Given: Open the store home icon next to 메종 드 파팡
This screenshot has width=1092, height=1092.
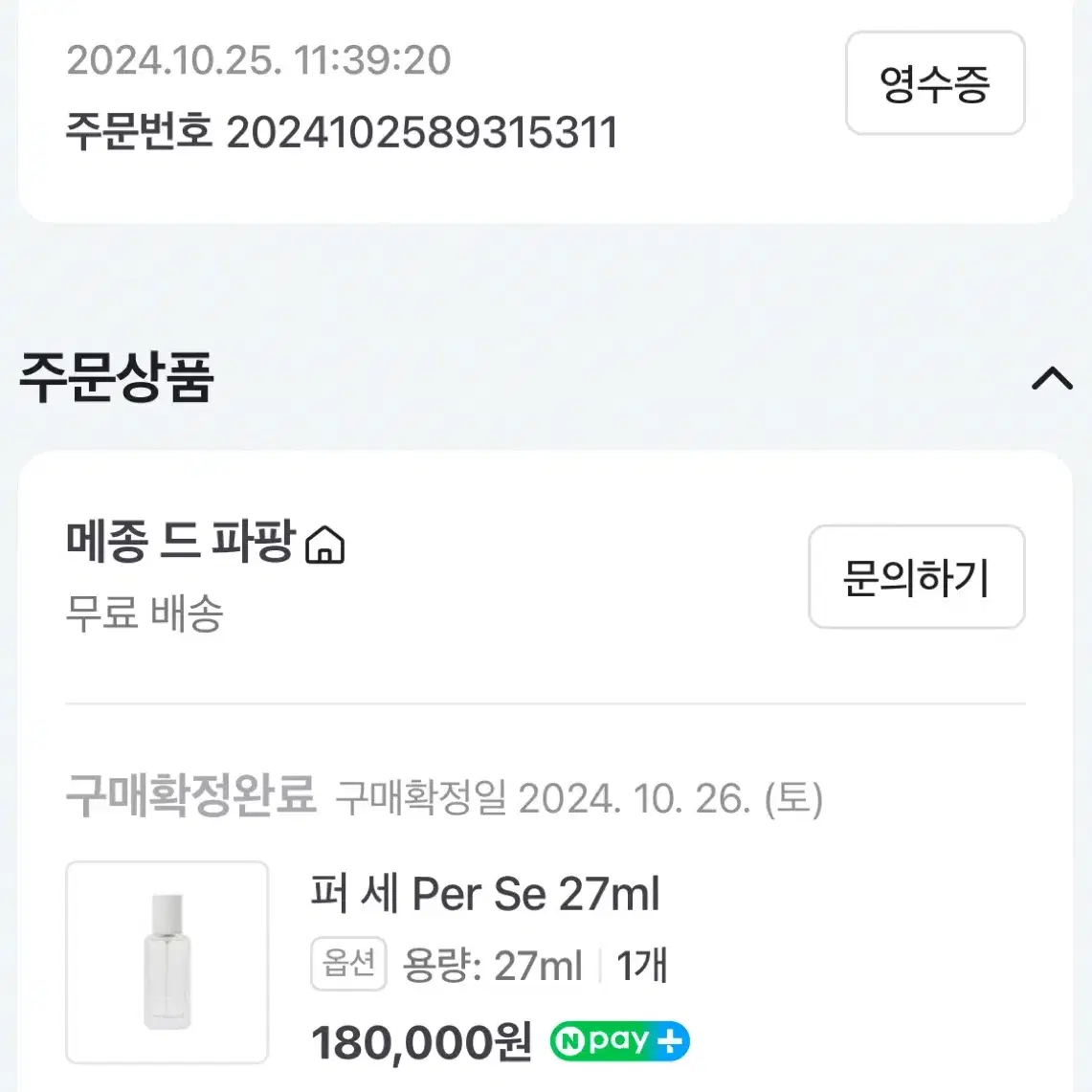Looking at the screenshot, I should [324, 545].
